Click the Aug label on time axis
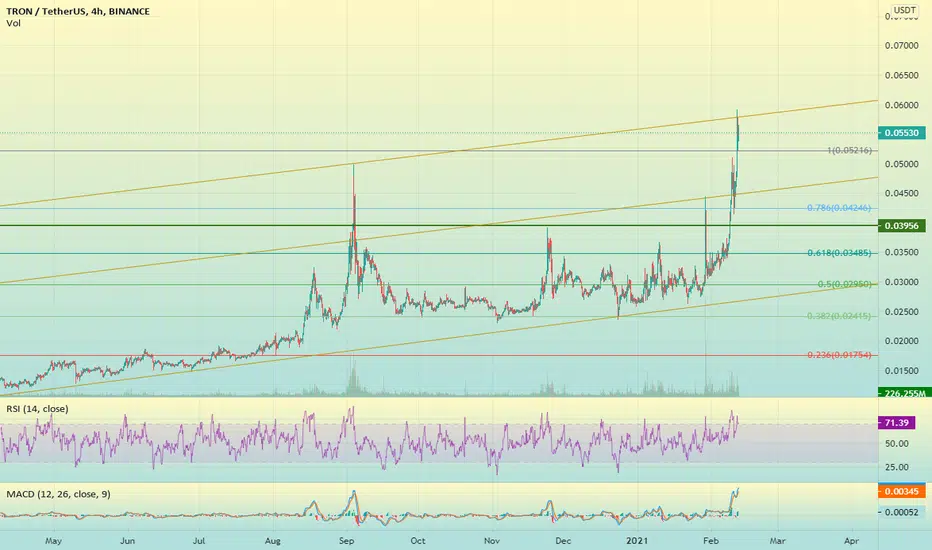The image size is (932, 550). click(273, 541)
